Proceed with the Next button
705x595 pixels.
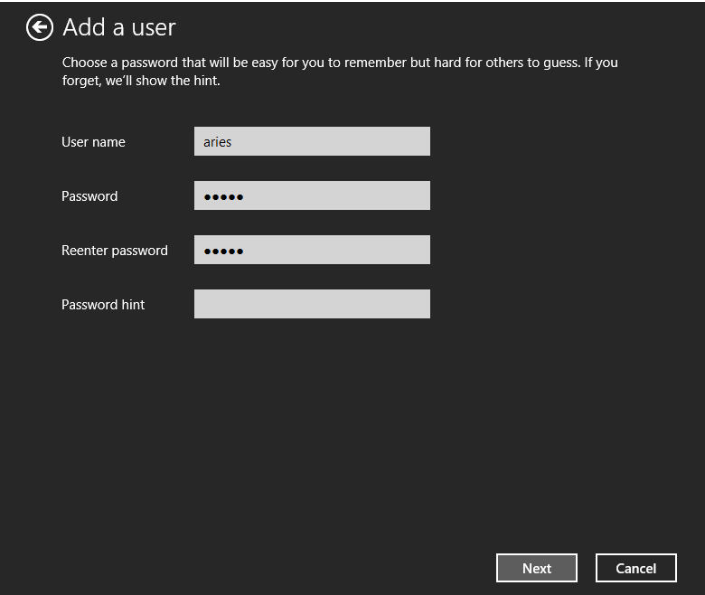[x=536, y=568]
